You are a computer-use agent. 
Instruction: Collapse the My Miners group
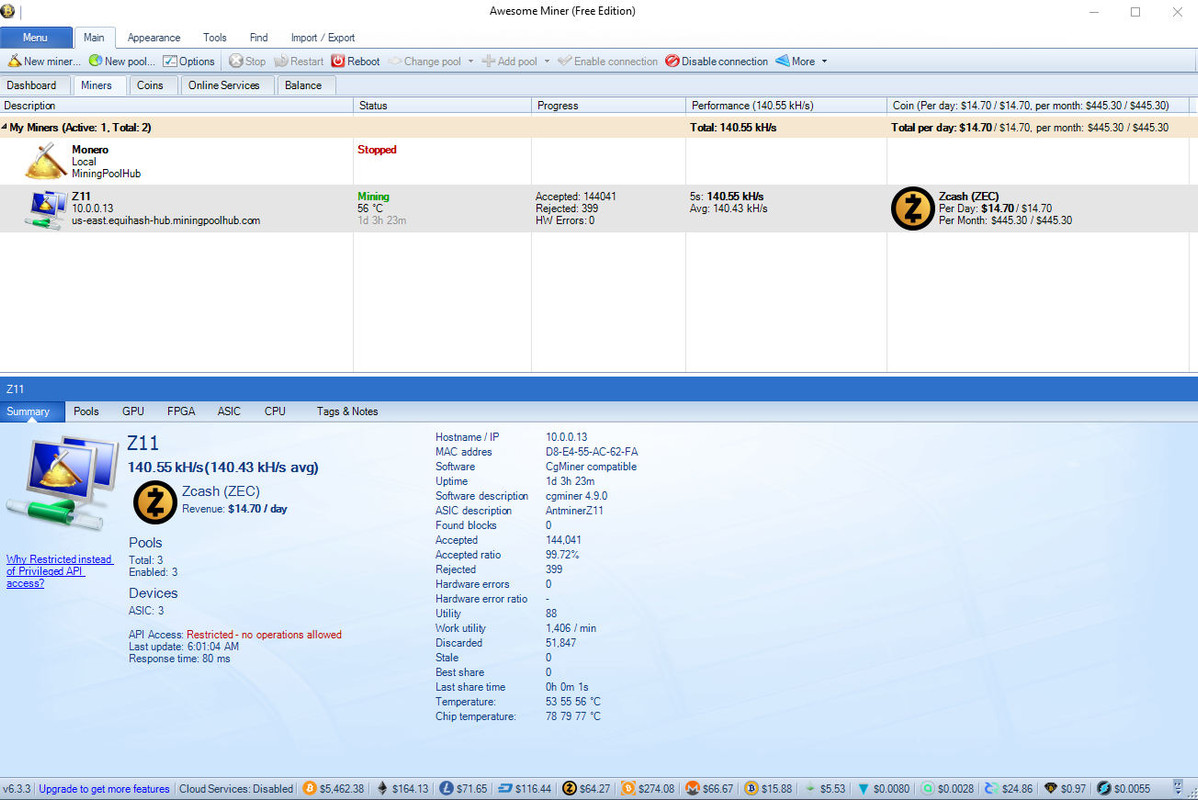tap(5, 127)
